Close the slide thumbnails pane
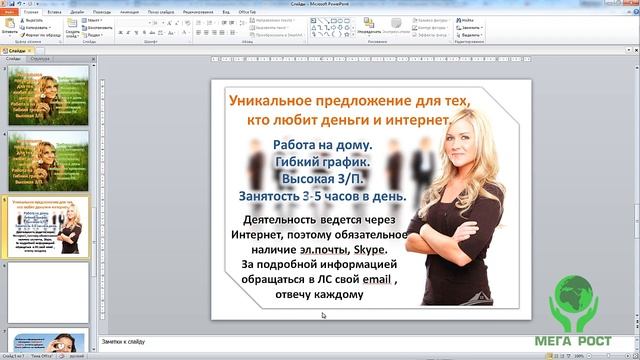This screenshot has height=360, width=640. (x=93, y=59)
